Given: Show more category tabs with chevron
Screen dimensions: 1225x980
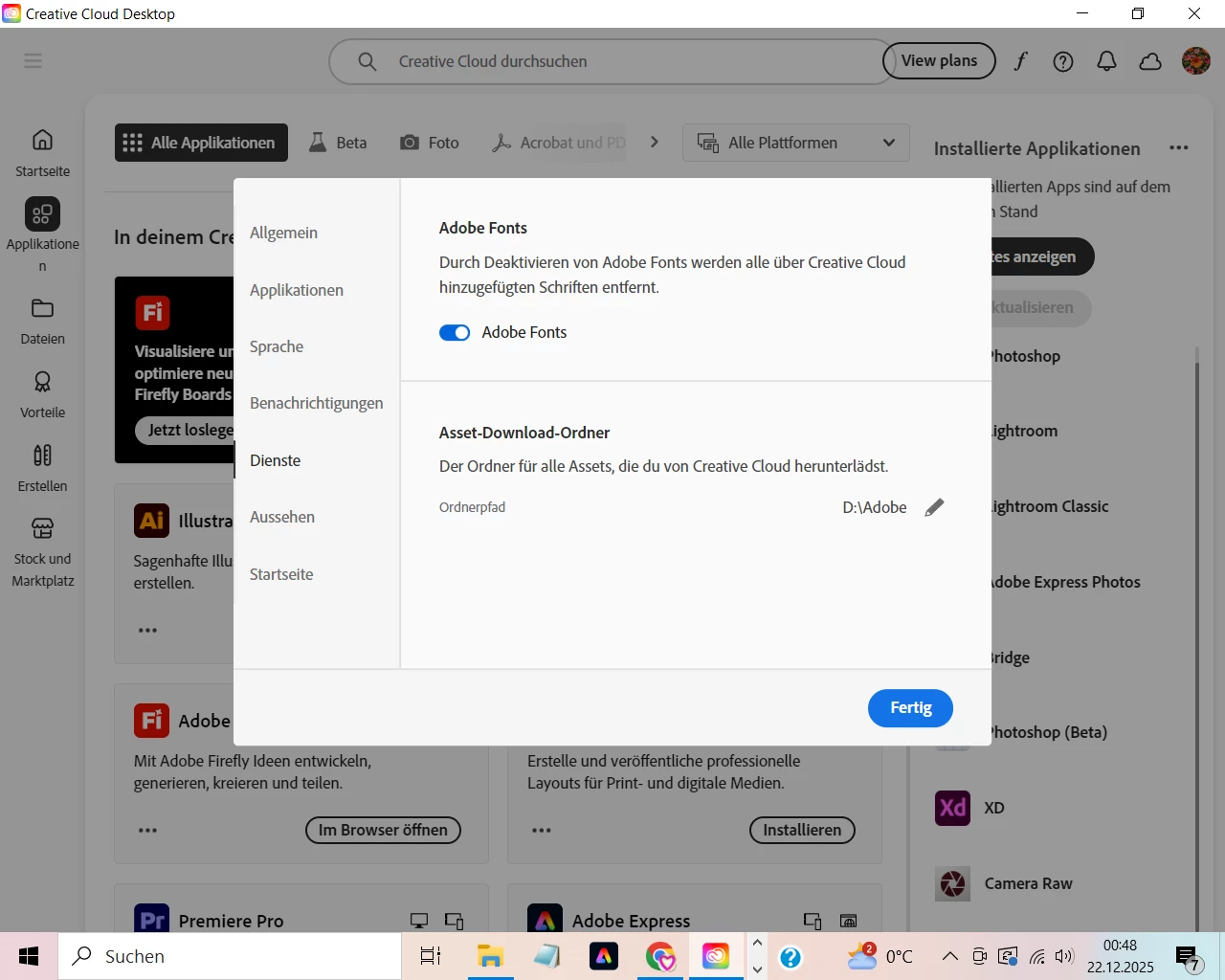Looking at the screenshot, I should point(655,142).
